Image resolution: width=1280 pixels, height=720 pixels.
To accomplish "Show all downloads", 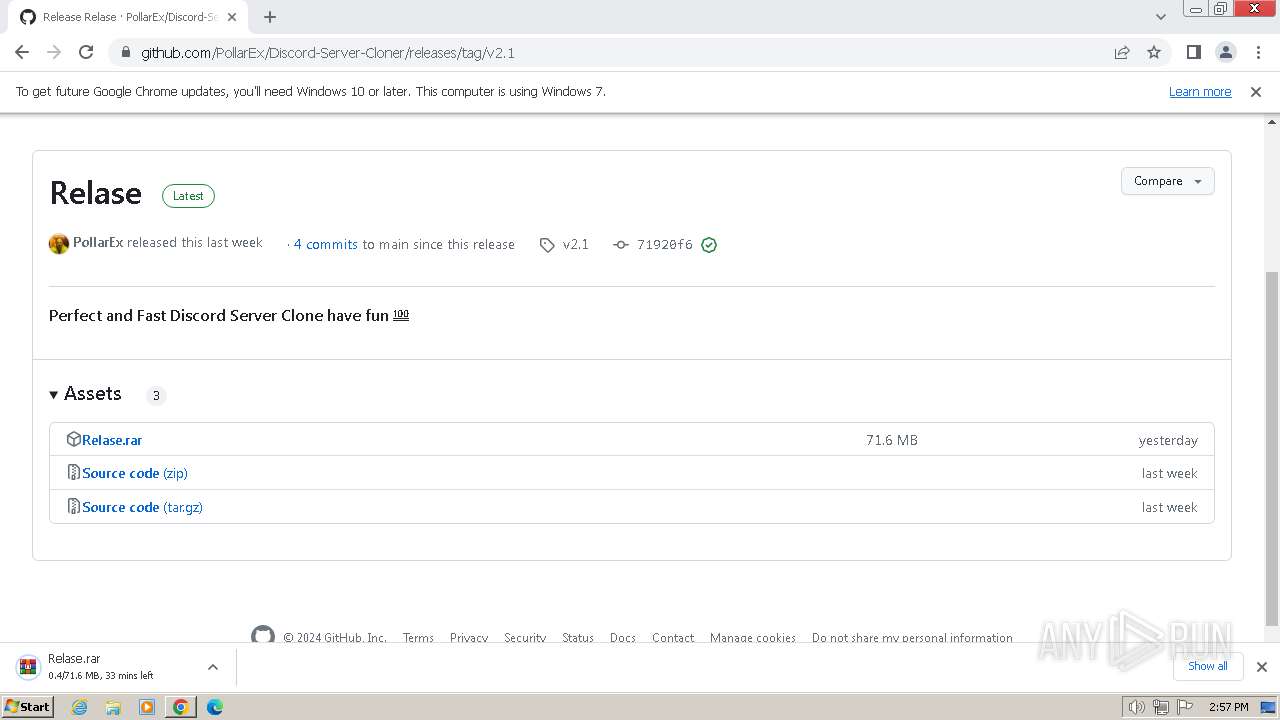I will (x=1208, y=666).
